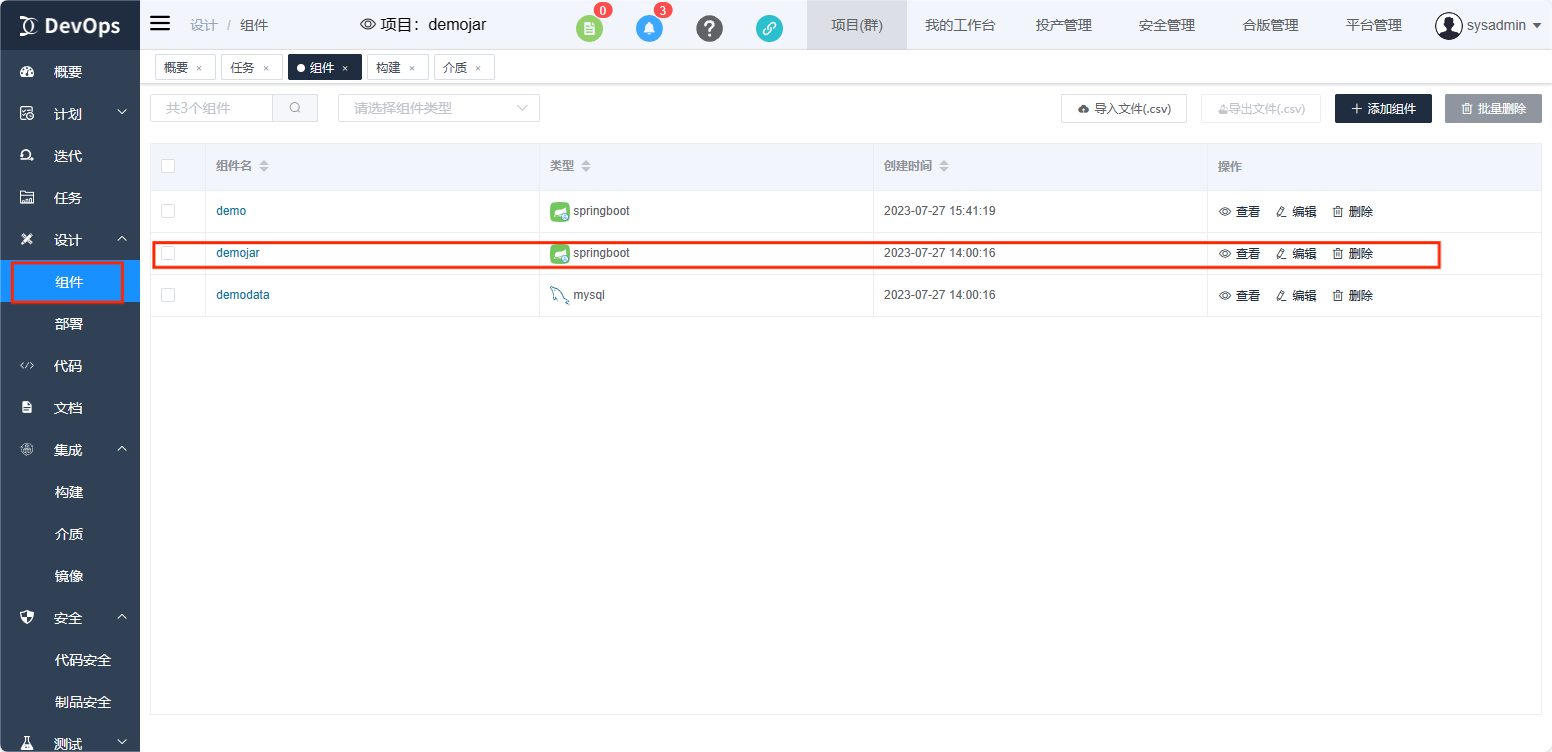Sort by type column arrows
Viewport: 1552px width, 752px height.
pyautogui.click(x=586, y=166)
